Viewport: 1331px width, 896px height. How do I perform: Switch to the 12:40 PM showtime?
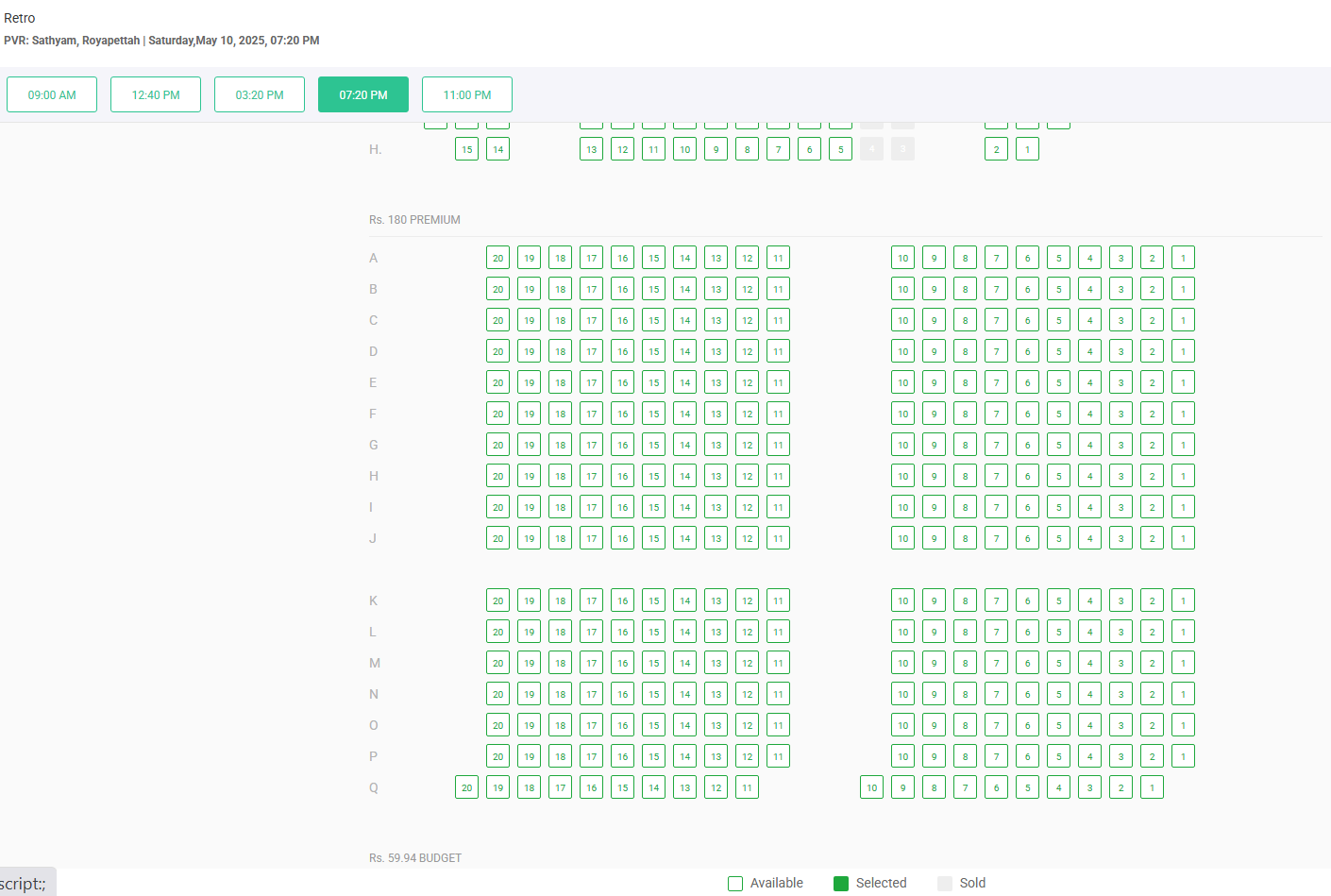(156, 94)
